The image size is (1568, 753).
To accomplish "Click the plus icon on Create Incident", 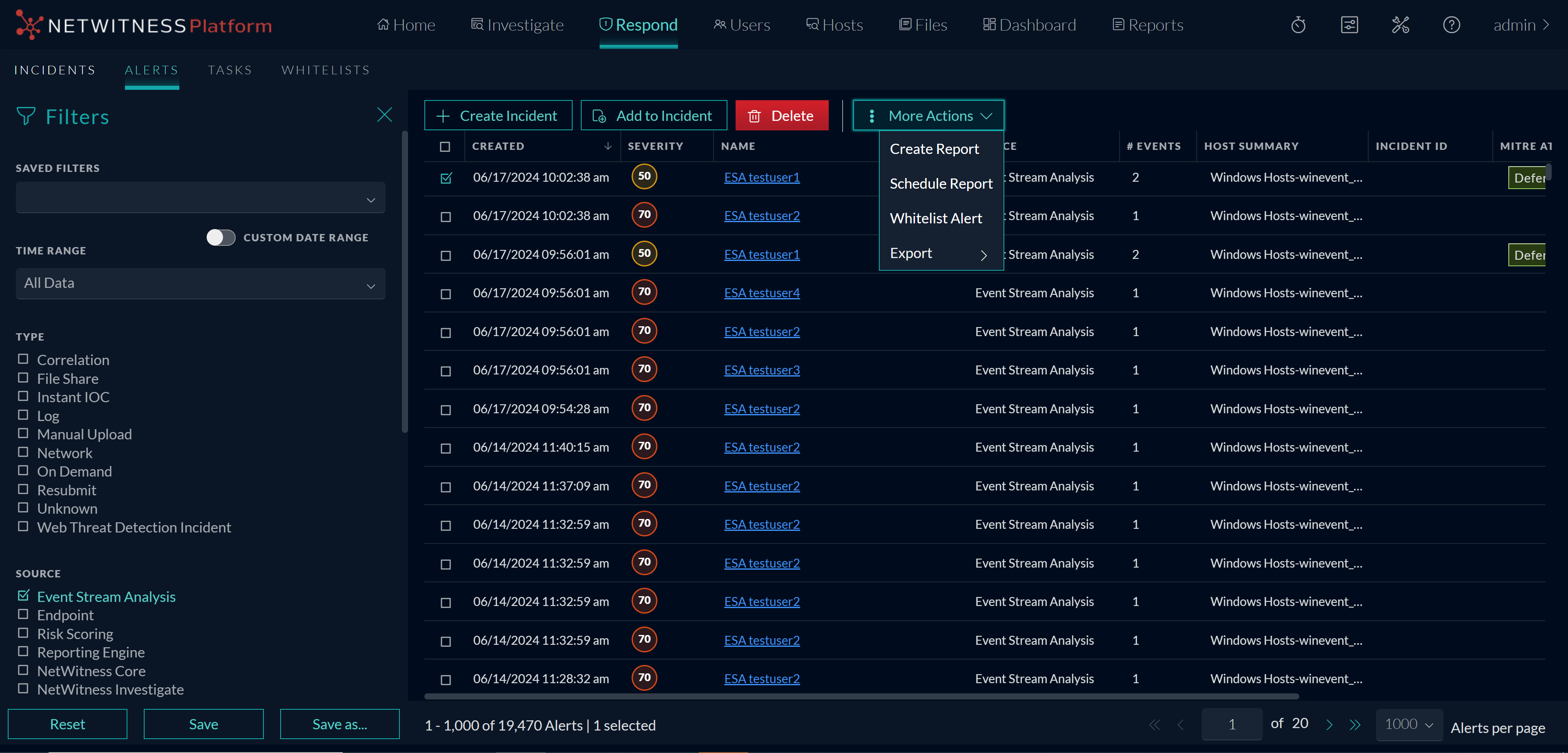I will point(442,115).
